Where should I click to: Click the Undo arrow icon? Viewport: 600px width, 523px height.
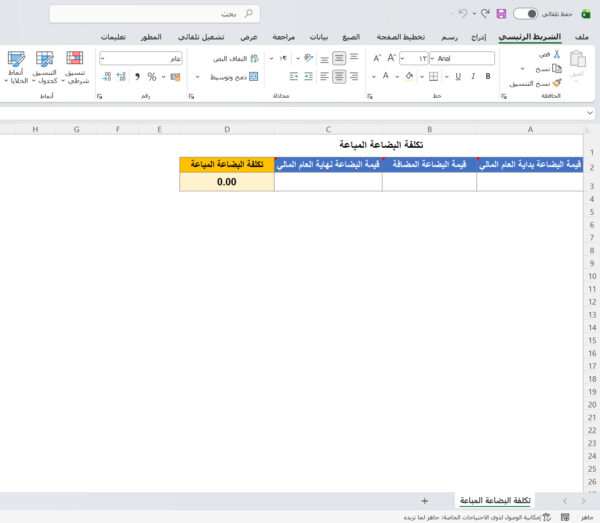pos(461,14)
